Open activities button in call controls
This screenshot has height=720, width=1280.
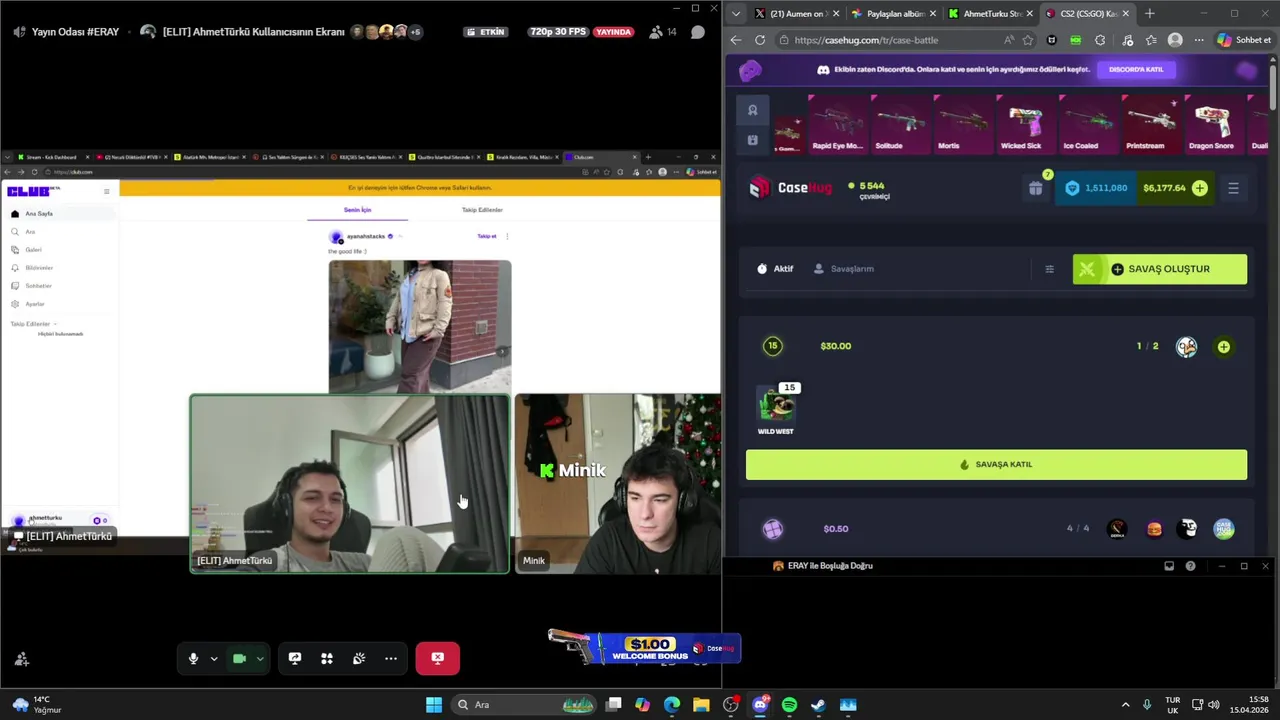(x=327, y=658)
